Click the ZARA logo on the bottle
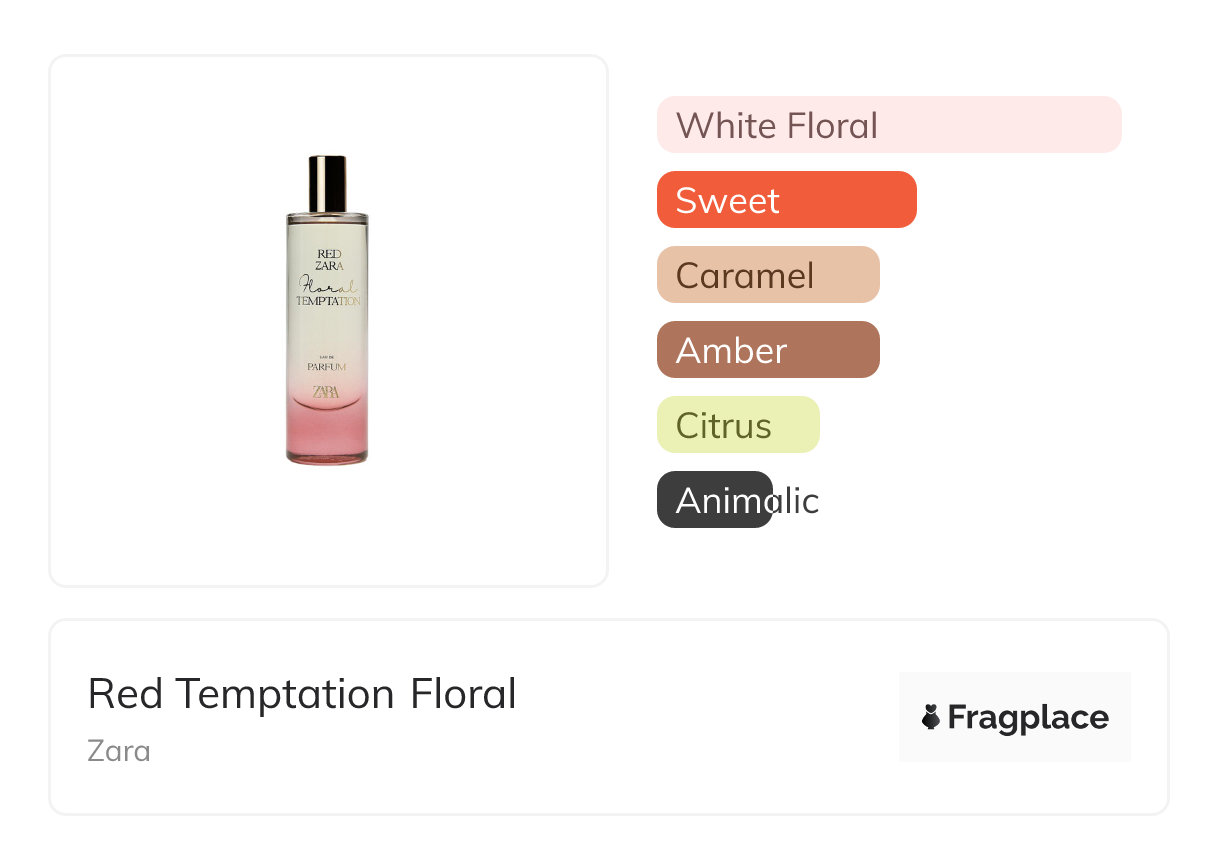The width and height of the screenshot is (1218, 864). pyautogui.click(x=327, y=392)
